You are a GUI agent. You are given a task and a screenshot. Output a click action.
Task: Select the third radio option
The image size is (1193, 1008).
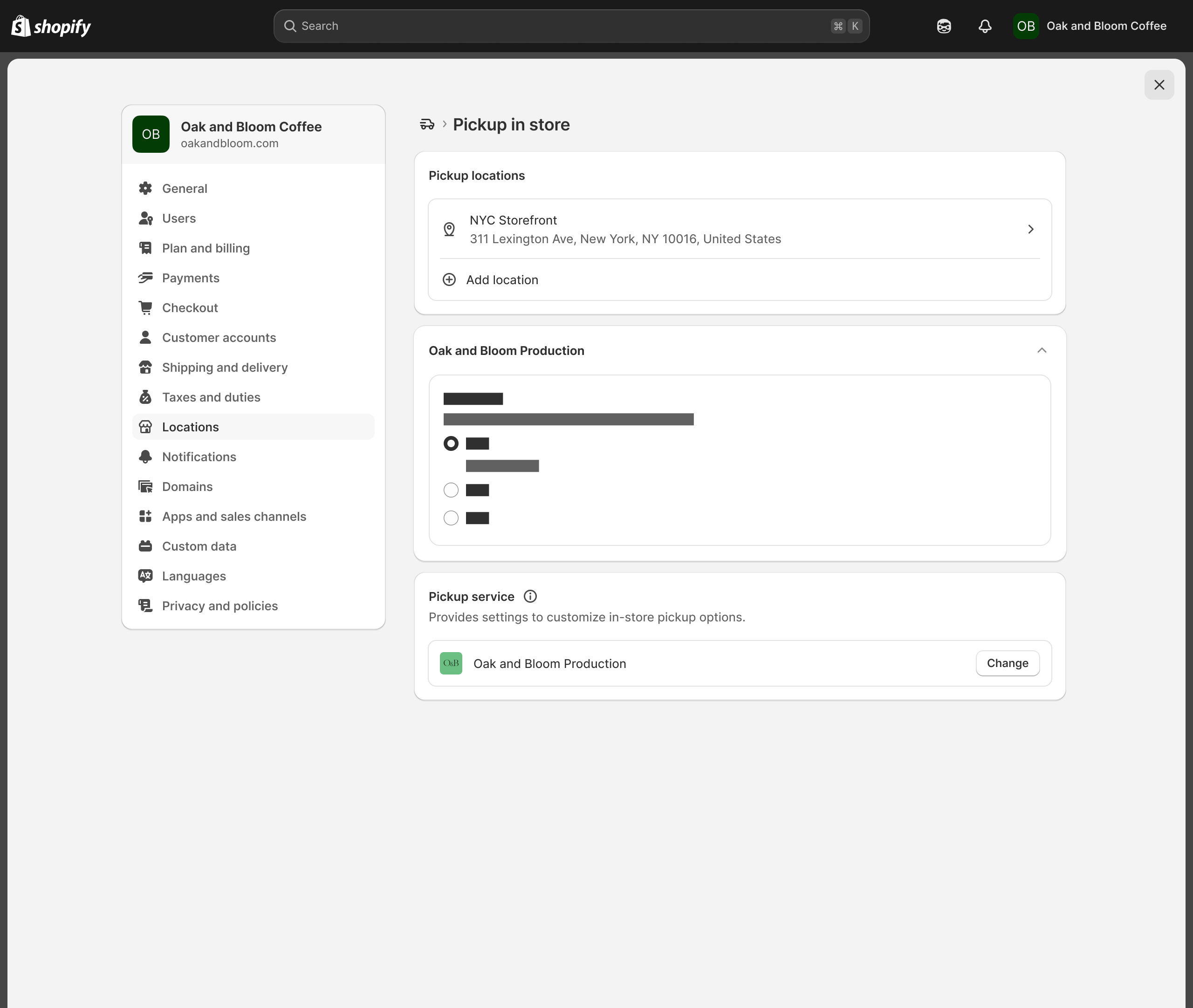point(451,518)
